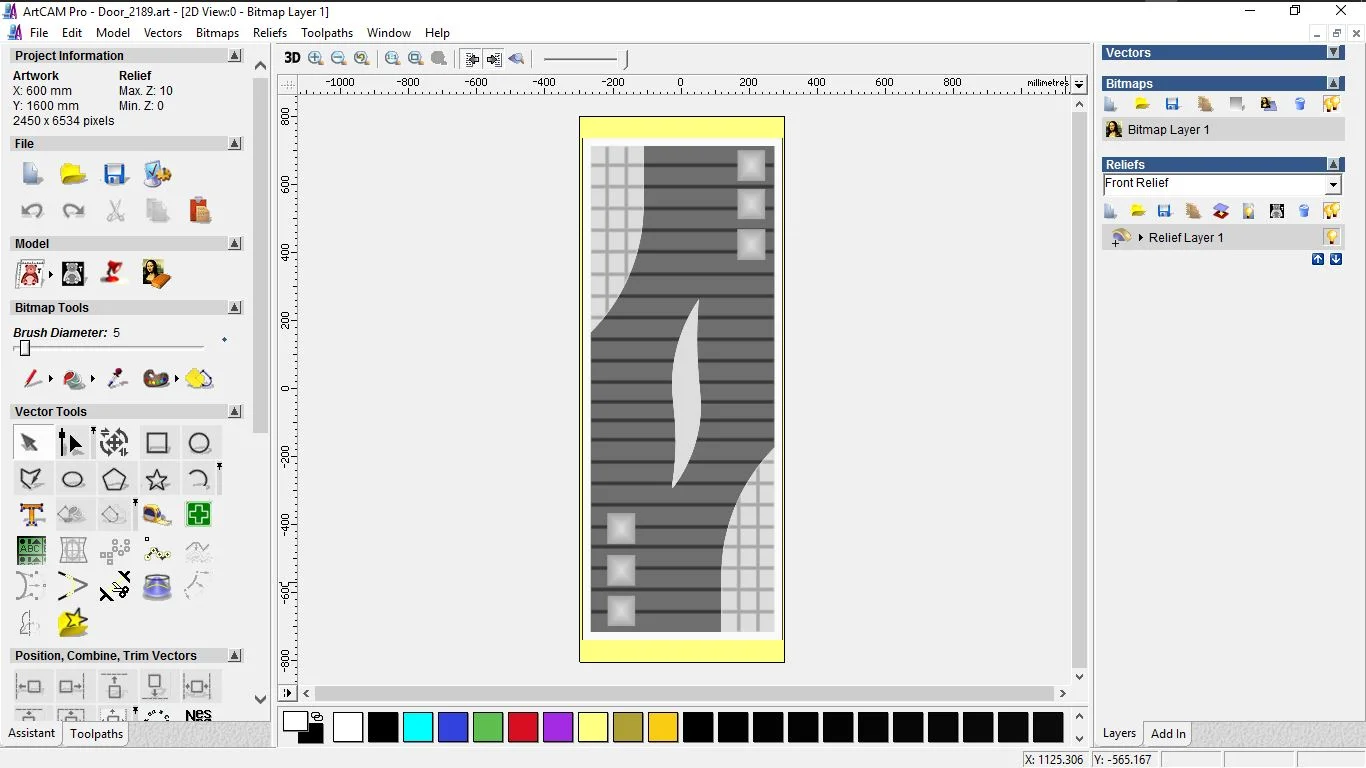This screenshot has height=768, width=1366.
Task: Click the Create Vector Text tool
Action: click(x=32, y=515)
